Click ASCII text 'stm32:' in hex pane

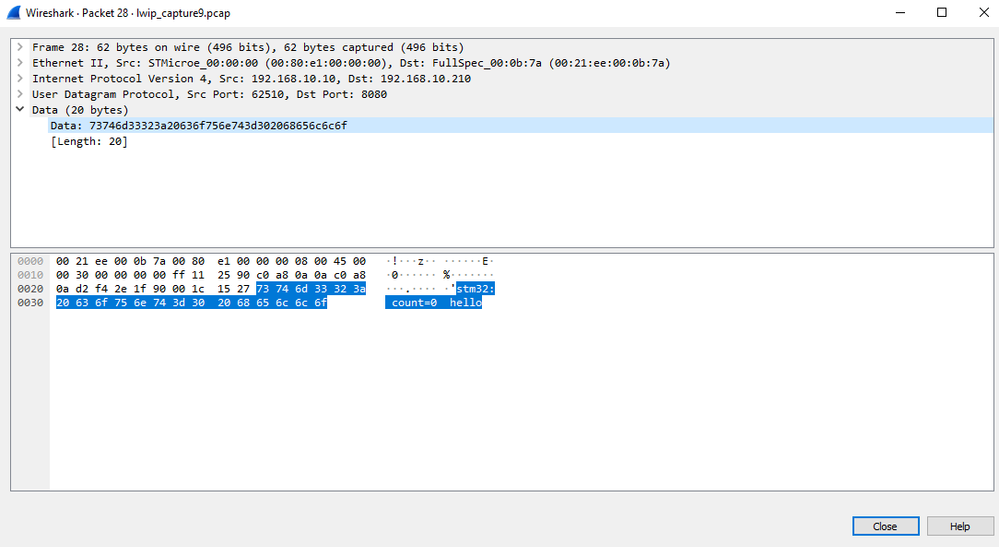pos(475,289)
